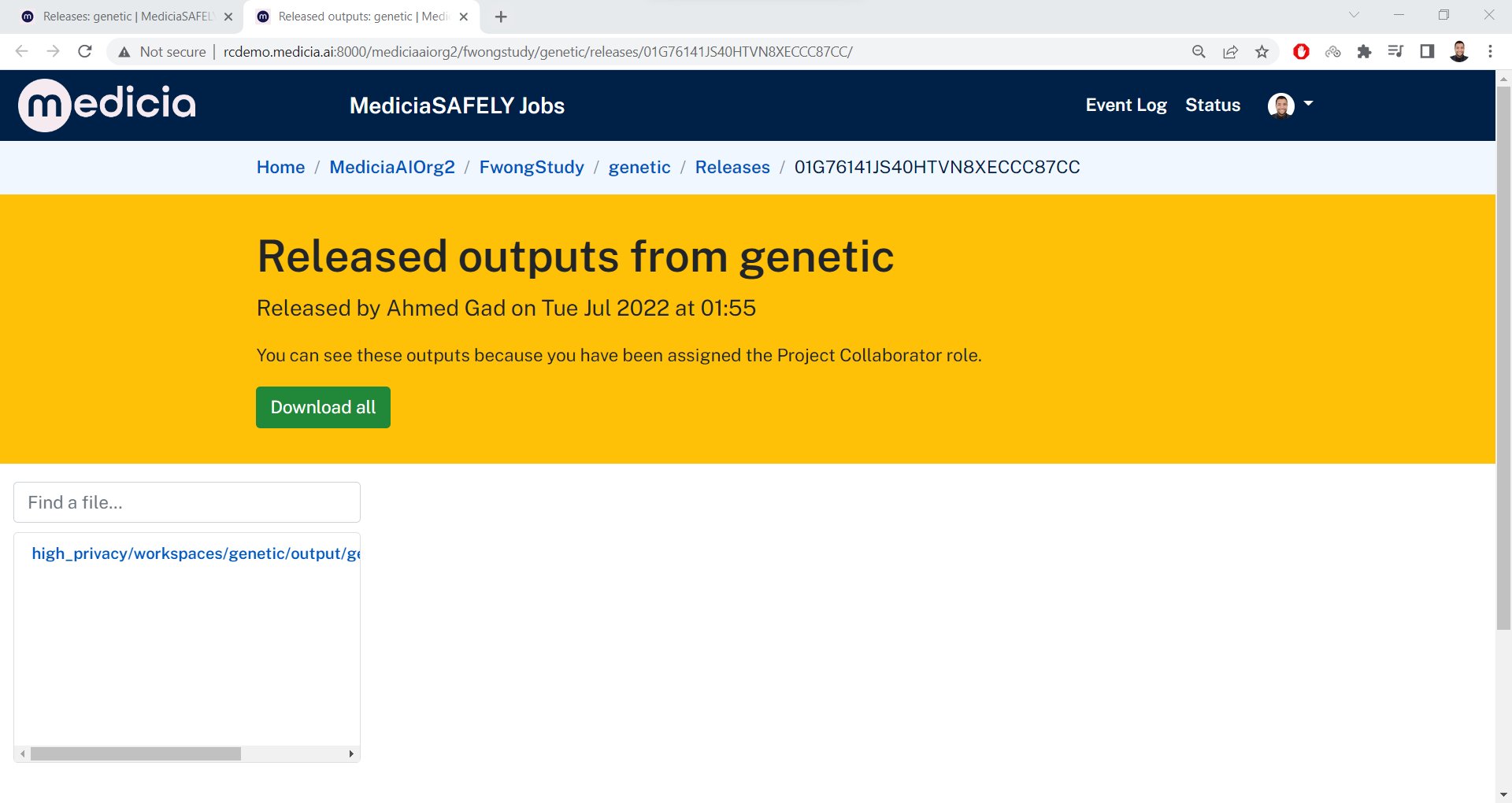Select the Released outputs: genetic tab
This screenshot has width=1512, height=803.
361,17
